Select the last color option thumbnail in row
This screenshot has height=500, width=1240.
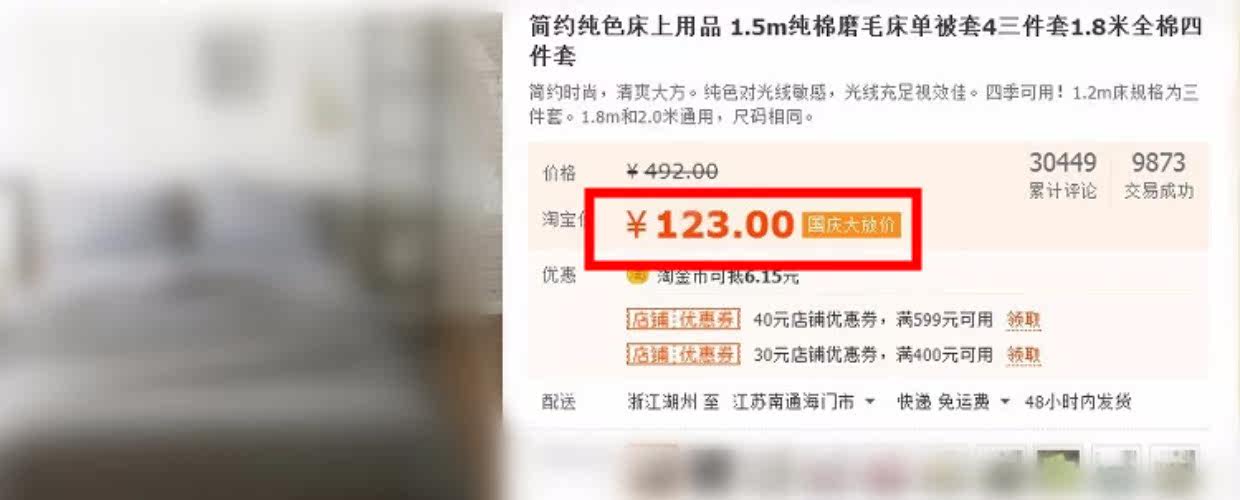pyautogui.click(x=1175, y=472)
